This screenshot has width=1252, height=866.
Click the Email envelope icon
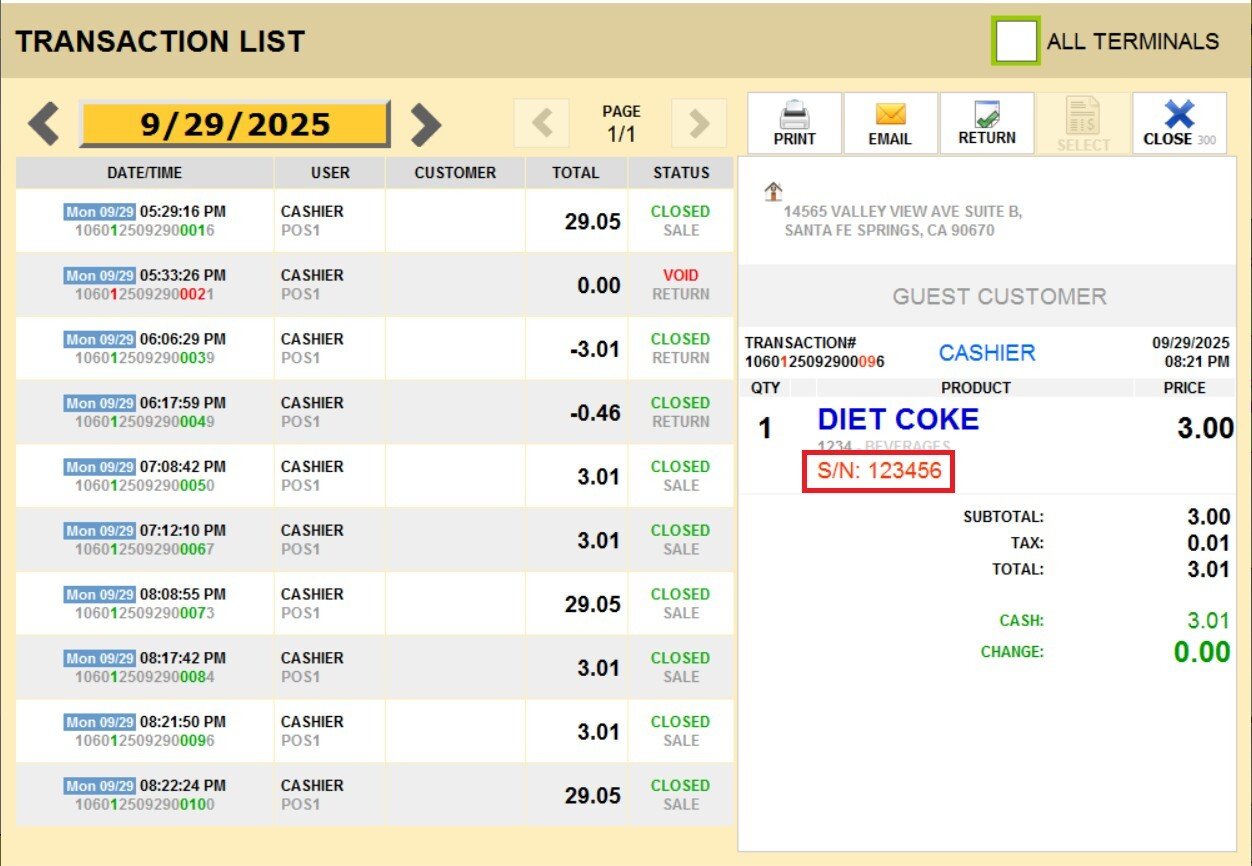(x=889, y=115)
